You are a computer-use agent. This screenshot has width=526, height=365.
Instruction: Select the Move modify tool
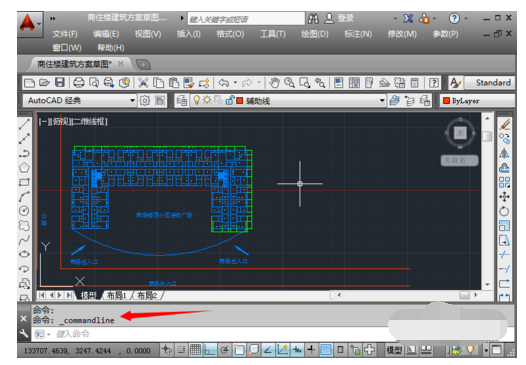[504, 197]
